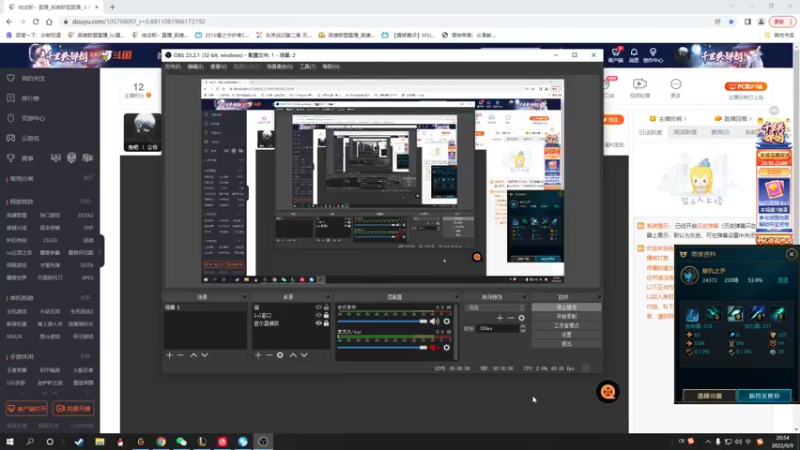800x450 pixels.
Task: Open the OBS icon on the Windows taskbar
Action: coord(263,442)
